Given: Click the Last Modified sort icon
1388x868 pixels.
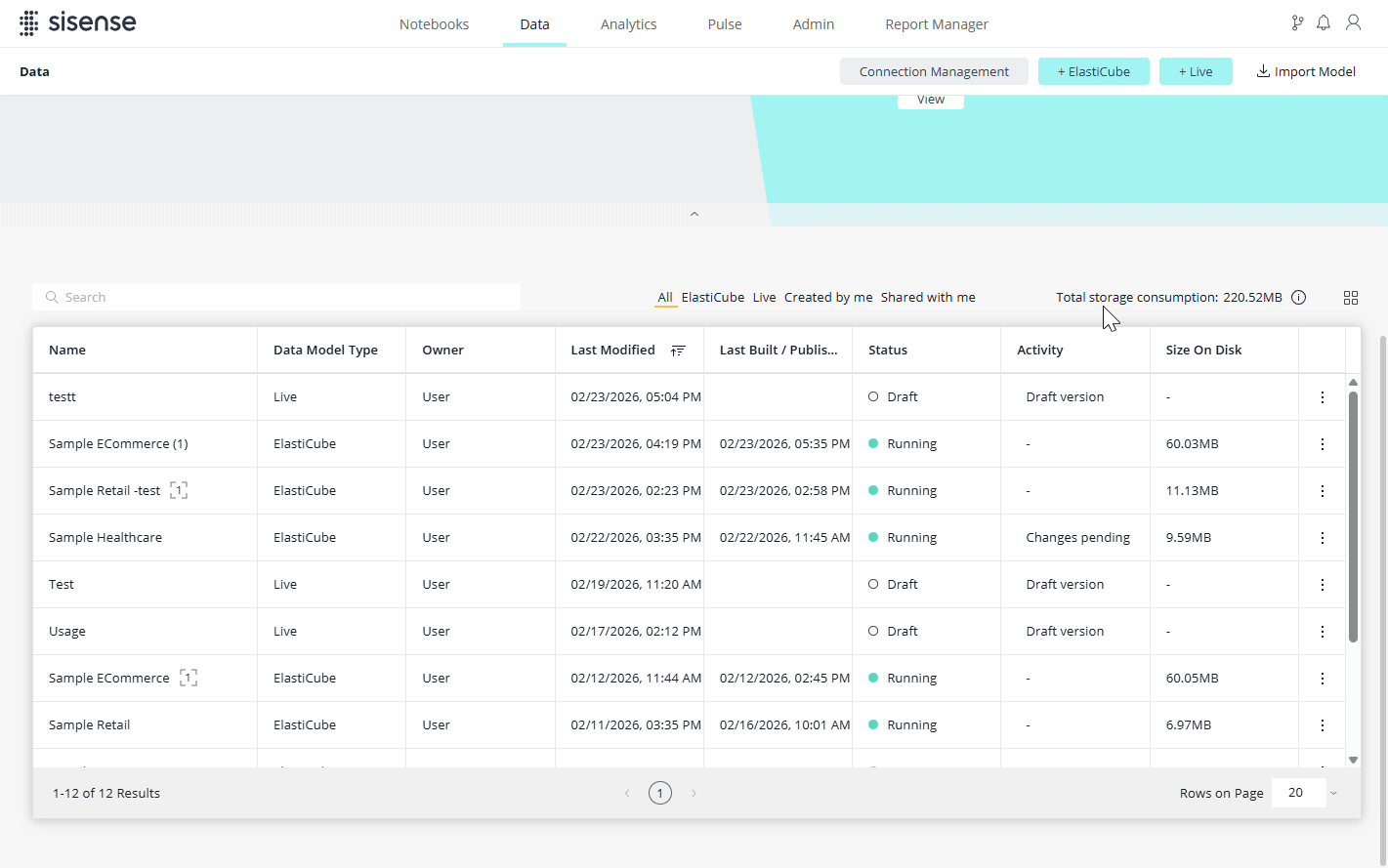Looking at the screenshot, I should (678, 351).
